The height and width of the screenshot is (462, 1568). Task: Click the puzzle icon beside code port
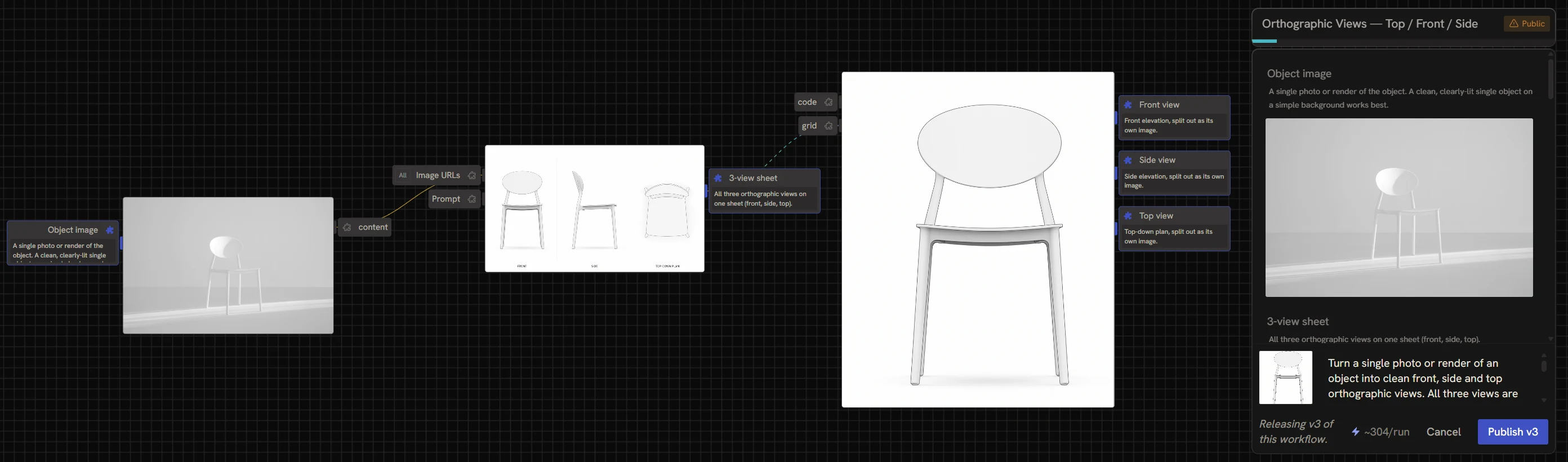tap(828, 103)
